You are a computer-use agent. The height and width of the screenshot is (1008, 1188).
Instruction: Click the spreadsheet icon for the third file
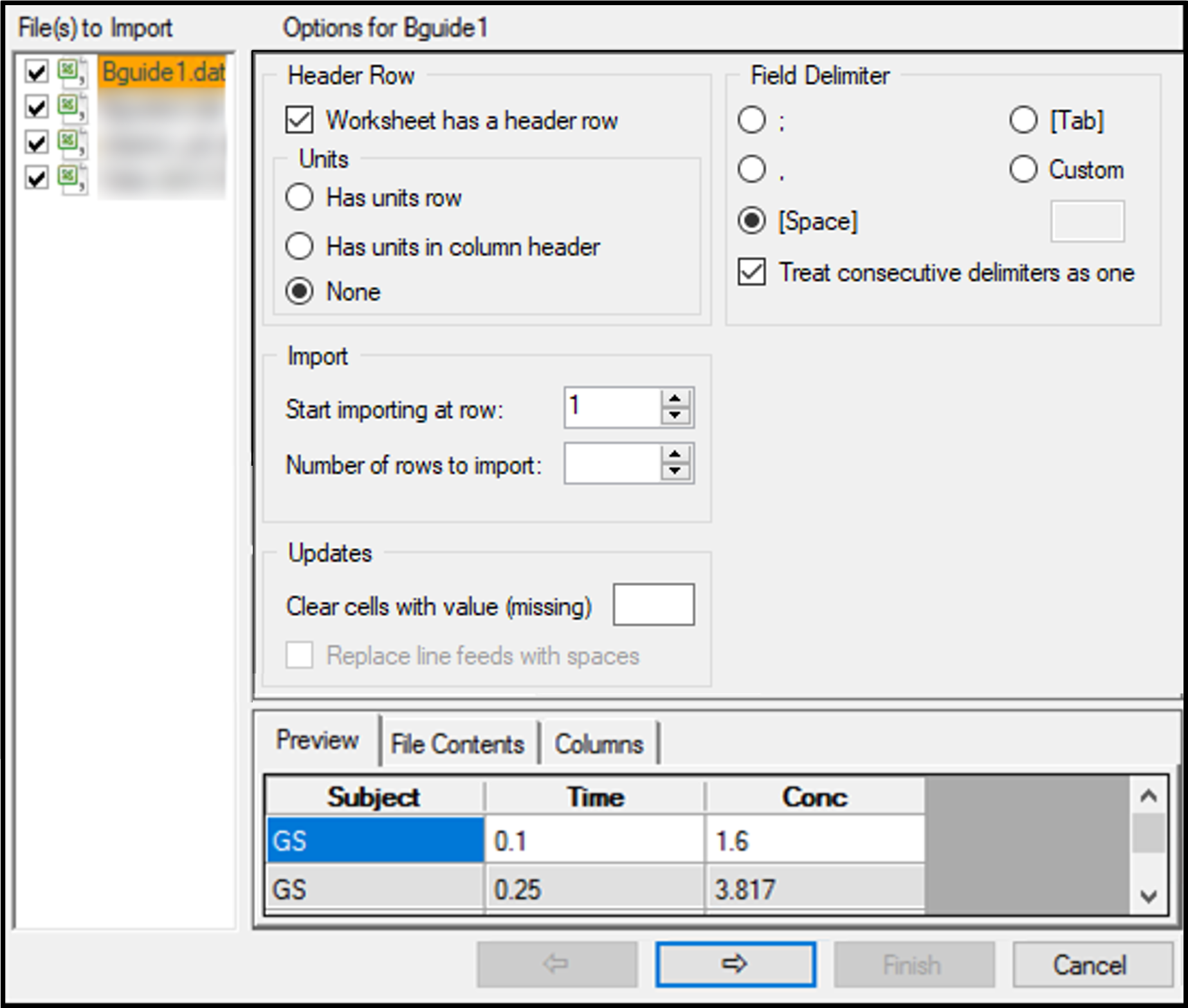(x=68, y=142)
